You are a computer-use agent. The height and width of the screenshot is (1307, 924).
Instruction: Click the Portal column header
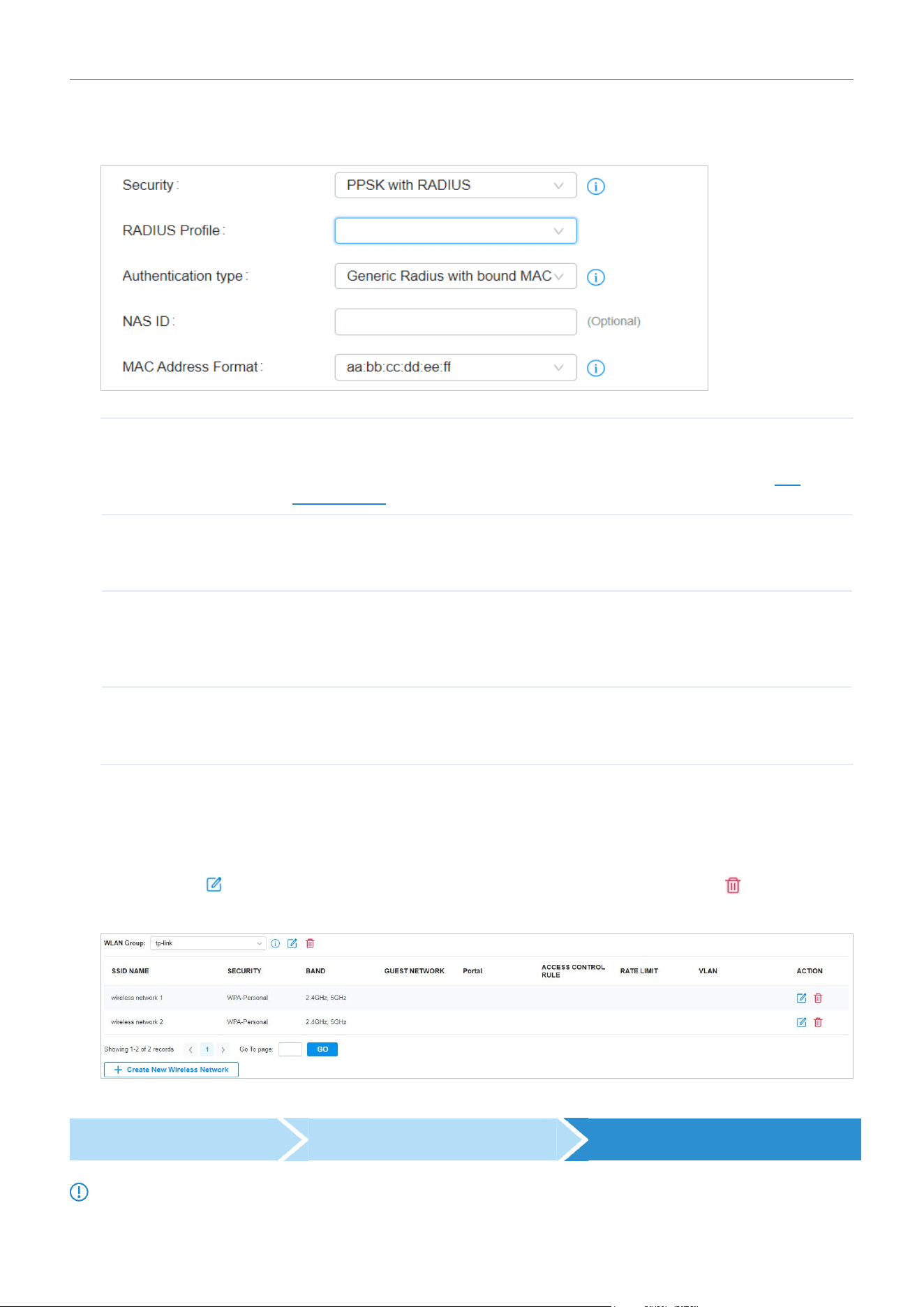tap(472, 971)
